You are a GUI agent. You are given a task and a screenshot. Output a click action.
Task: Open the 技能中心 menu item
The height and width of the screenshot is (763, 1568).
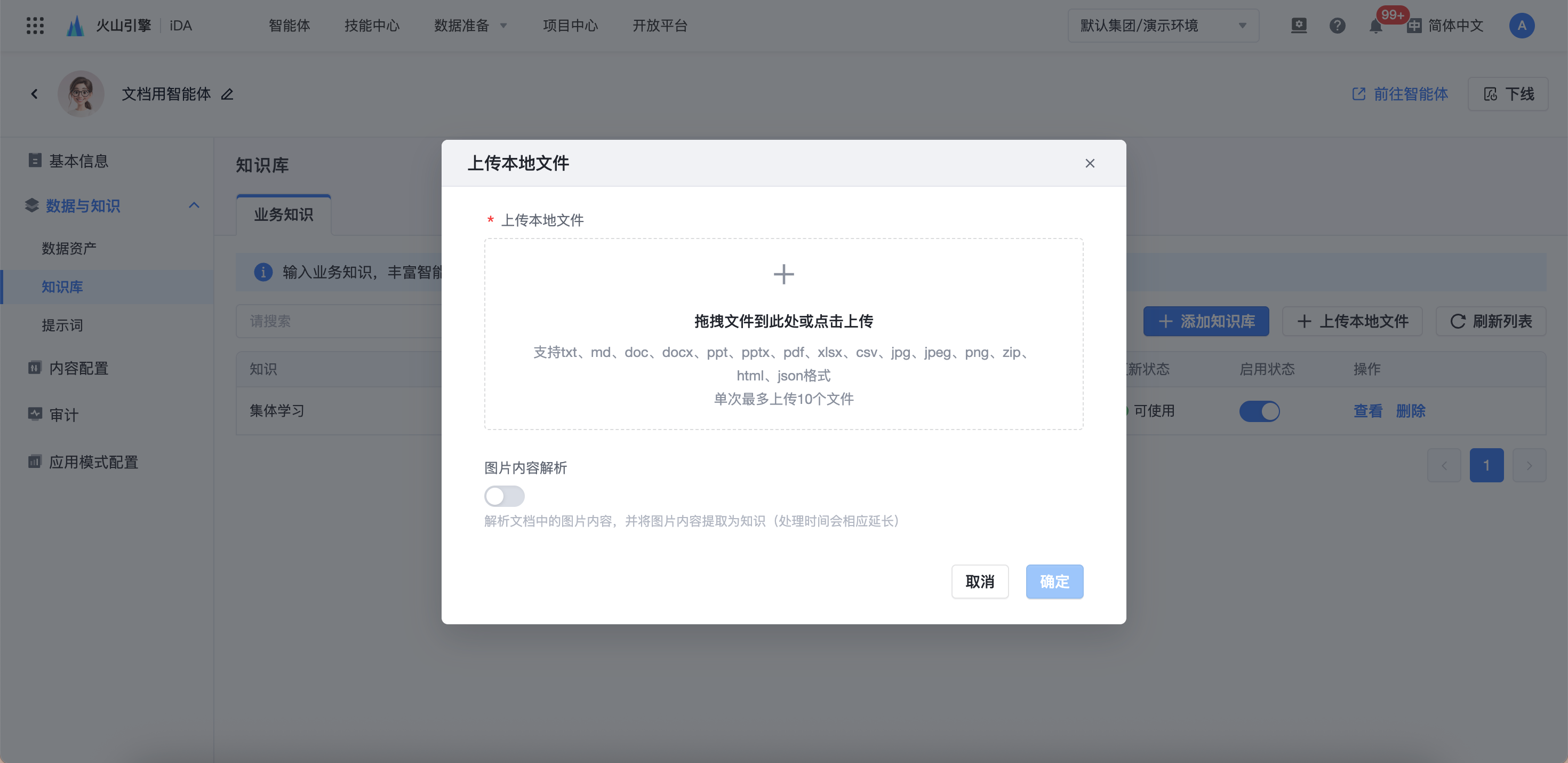[372, 26]
